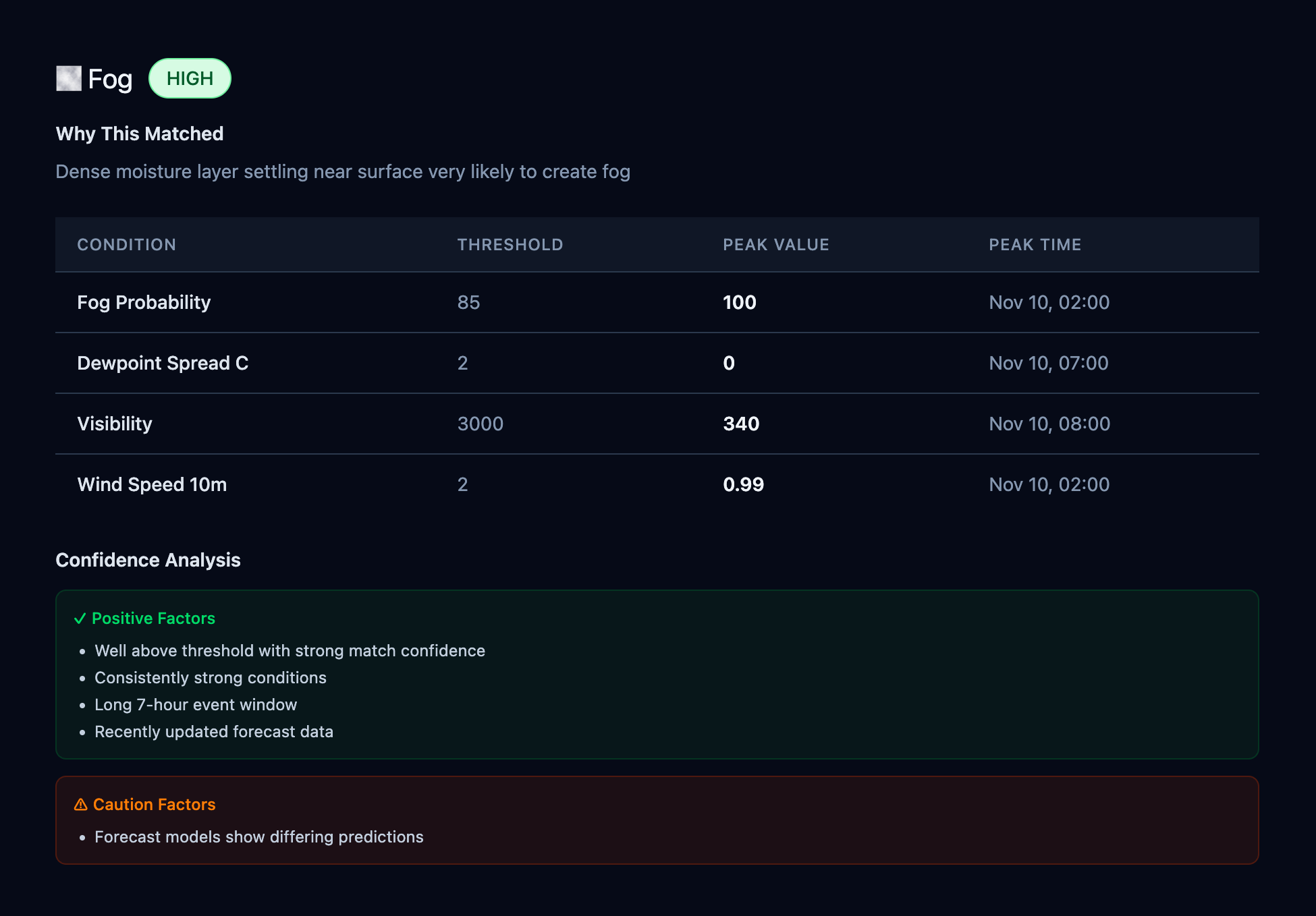Click the Recently updated forecast data item
Screen dimensions: 1316x916
(213, 731)
